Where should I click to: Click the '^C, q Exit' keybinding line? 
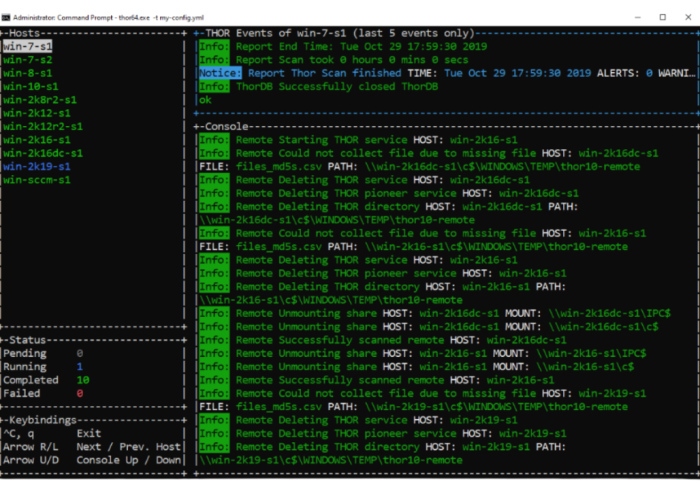tap(52, 433)
